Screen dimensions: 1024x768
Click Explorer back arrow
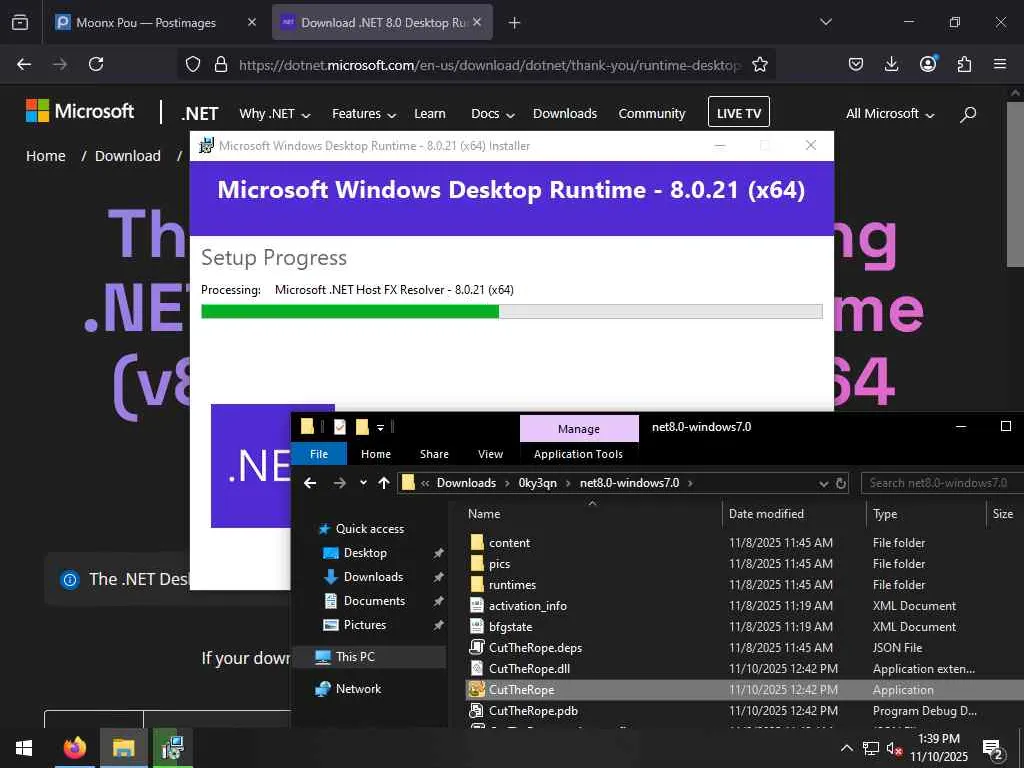coord(310,483)
